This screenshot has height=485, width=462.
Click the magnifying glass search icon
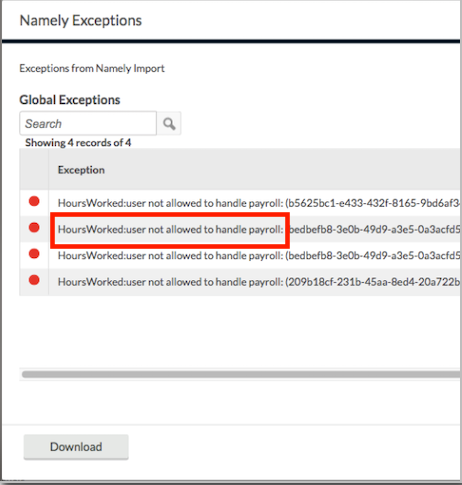pos(169,124)
